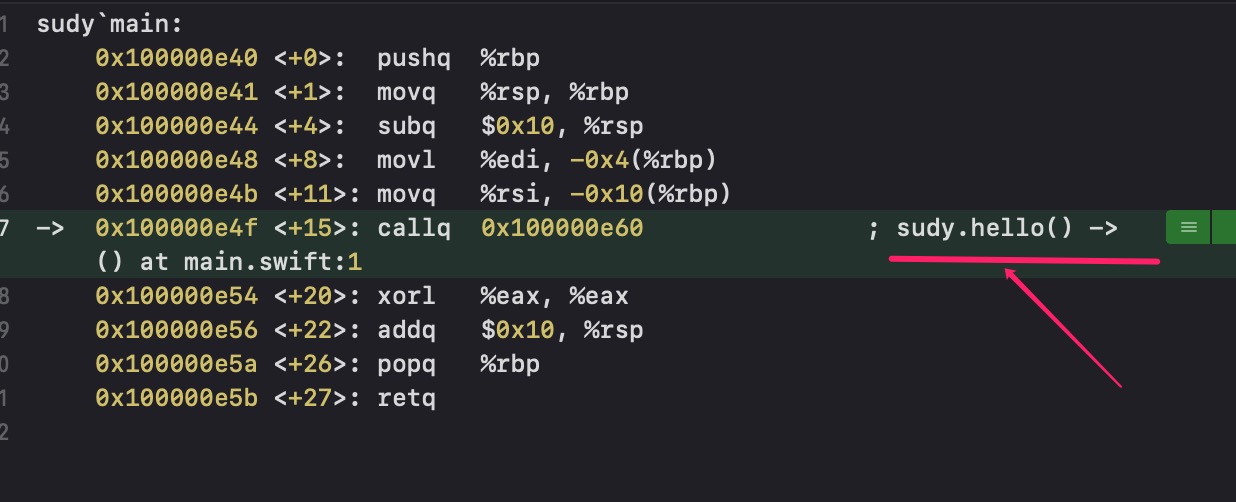Click the movl %edi, -0x4(%rbp) line

(547, 160)
